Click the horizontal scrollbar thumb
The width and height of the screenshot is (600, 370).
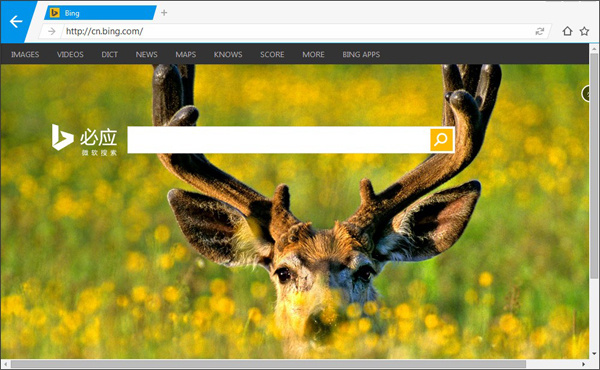(x=268, y=364)
